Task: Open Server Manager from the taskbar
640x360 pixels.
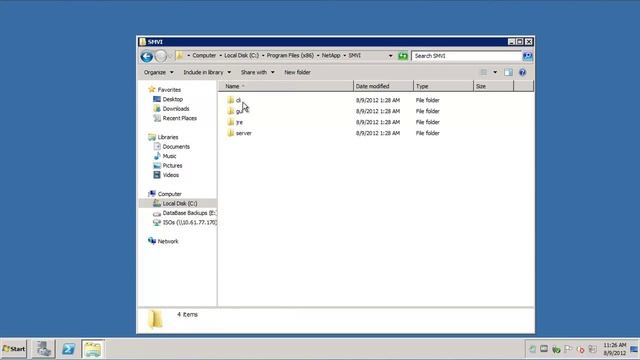Action: click(43, 349)
